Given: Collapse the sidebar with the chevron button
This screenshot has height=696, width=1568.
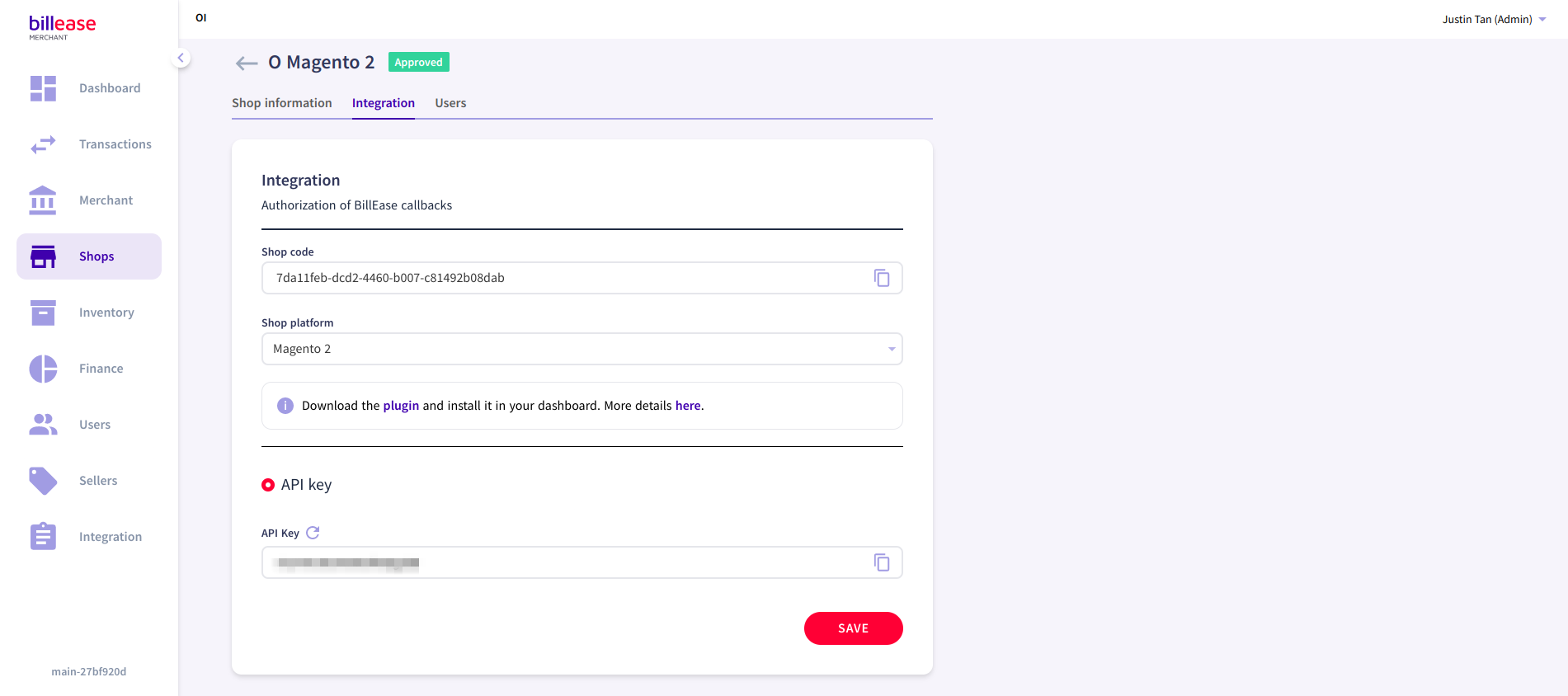Looking at the screenshot, I should coord(181,58).
